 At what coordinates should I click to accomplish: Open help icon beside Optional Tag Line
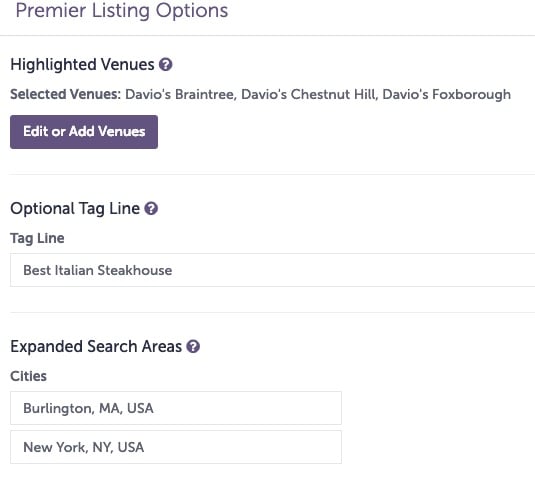(x=151, y=208)
